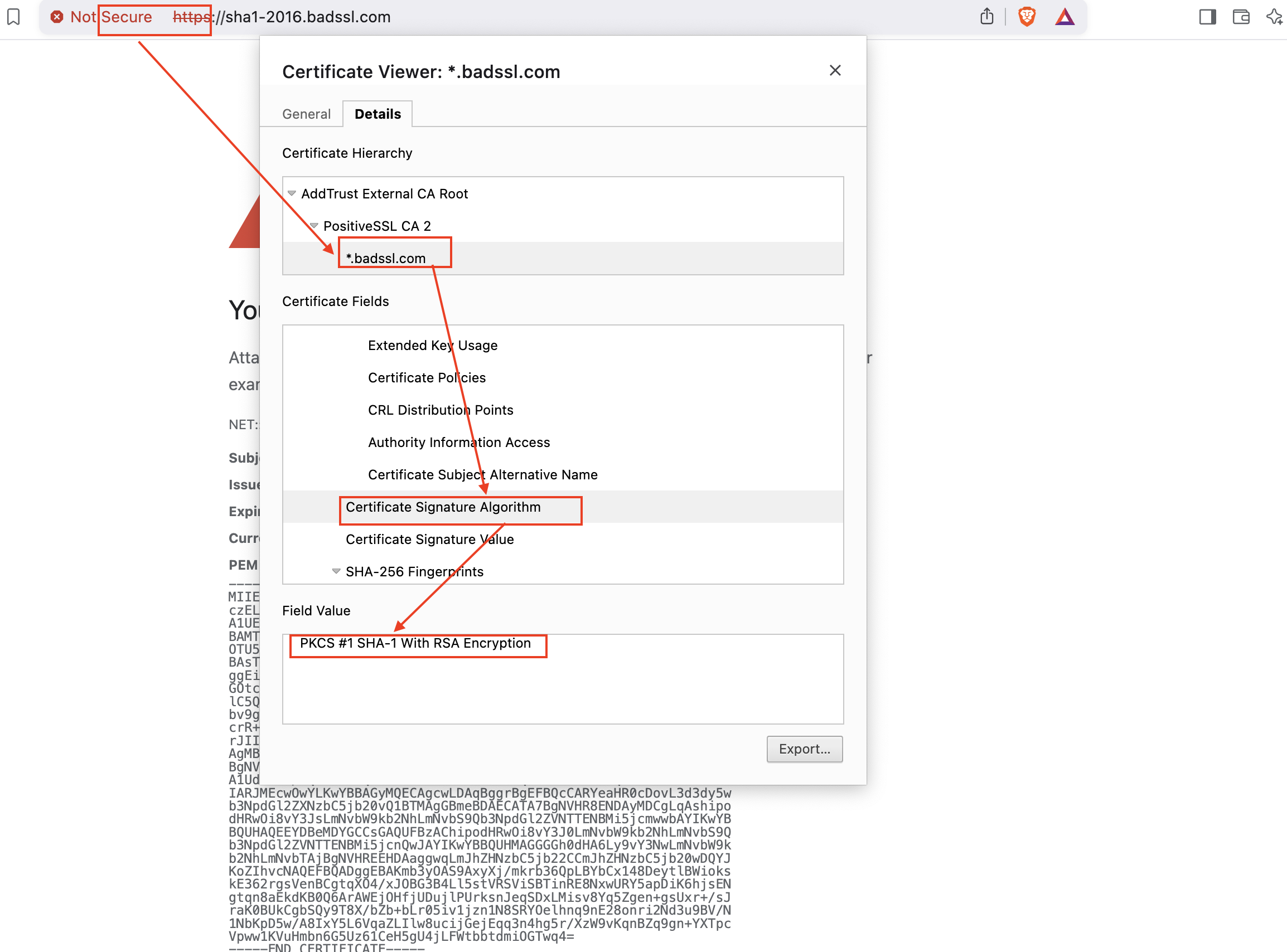Collapse the PositiveSSL CA 2 disclosure triangle
Screen dimensions: 1287x952
click(x=314, y=225)
